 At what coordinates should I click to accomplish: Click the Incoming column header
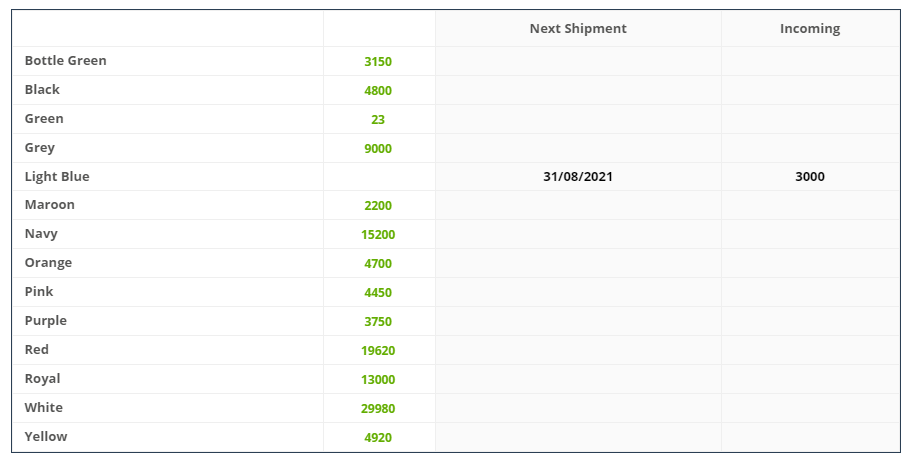click(x=810, y=28)
